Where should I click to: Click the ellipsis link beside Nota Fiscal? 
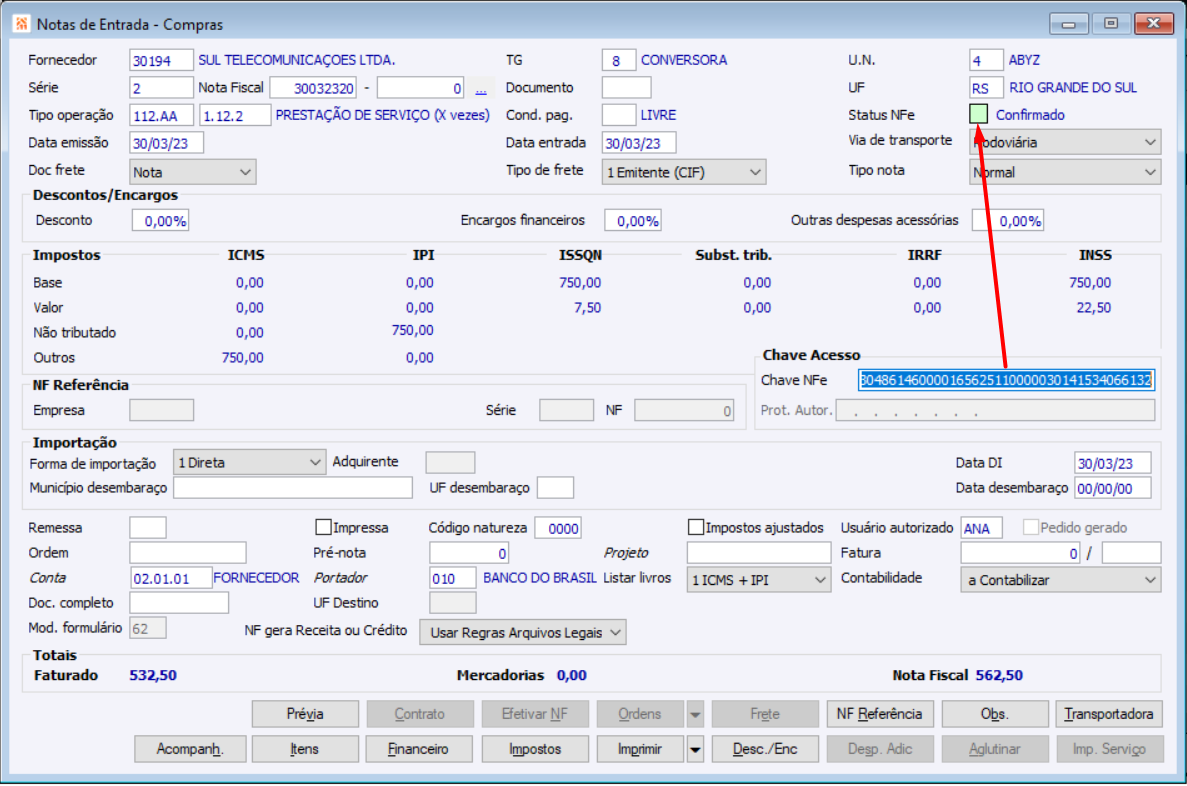click(481, 89)
